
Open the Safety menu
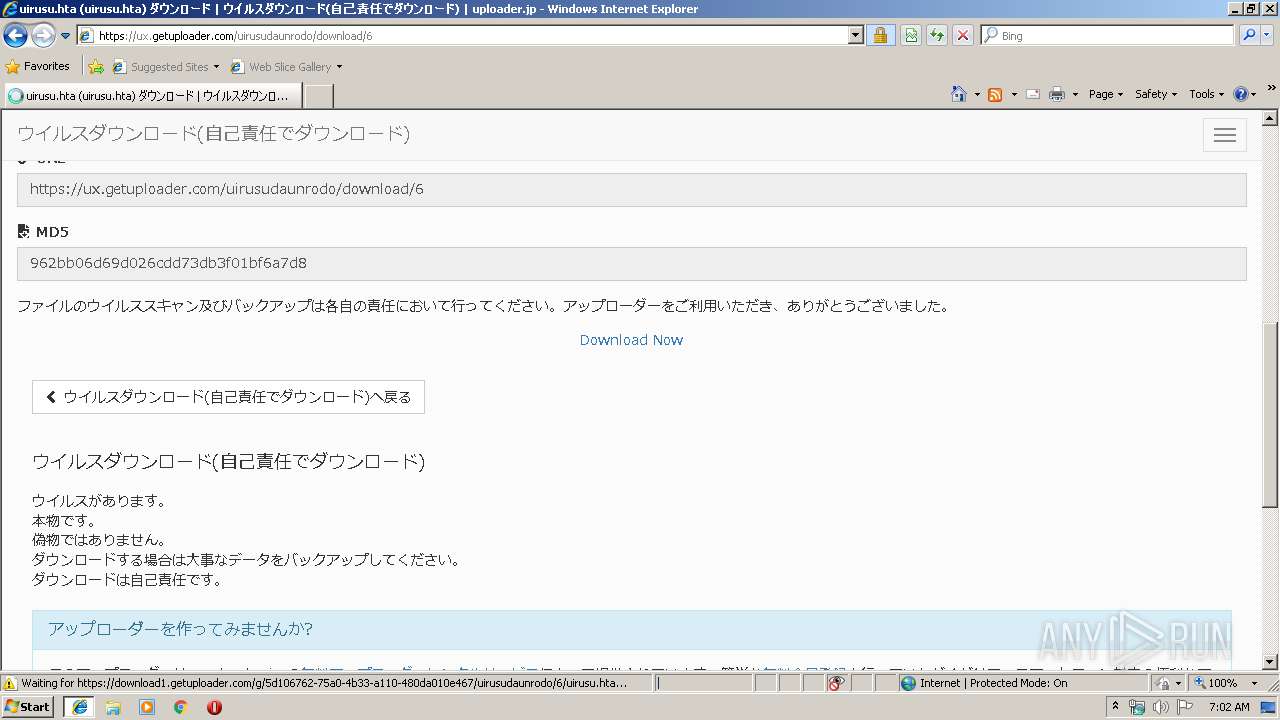(x=1156, y=94)
